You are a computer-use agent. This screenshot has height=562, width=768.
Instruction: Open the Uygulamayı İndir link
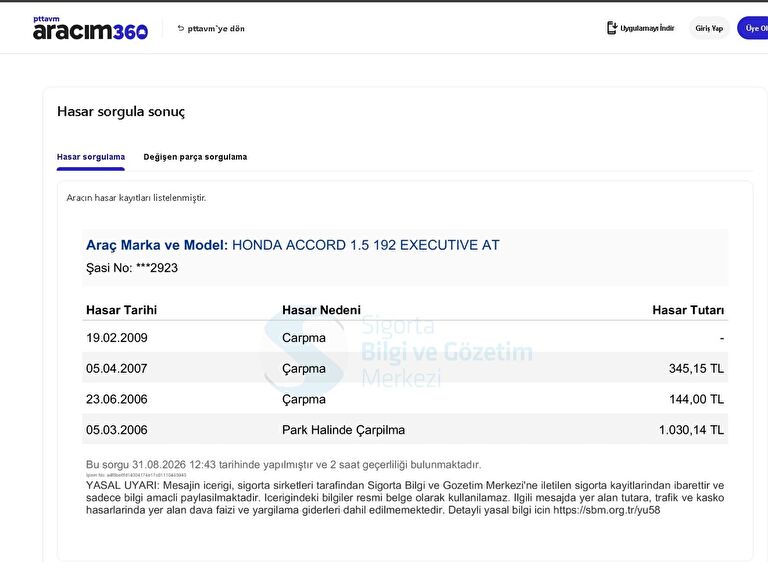pyautogui.click(x=641, y=28)
